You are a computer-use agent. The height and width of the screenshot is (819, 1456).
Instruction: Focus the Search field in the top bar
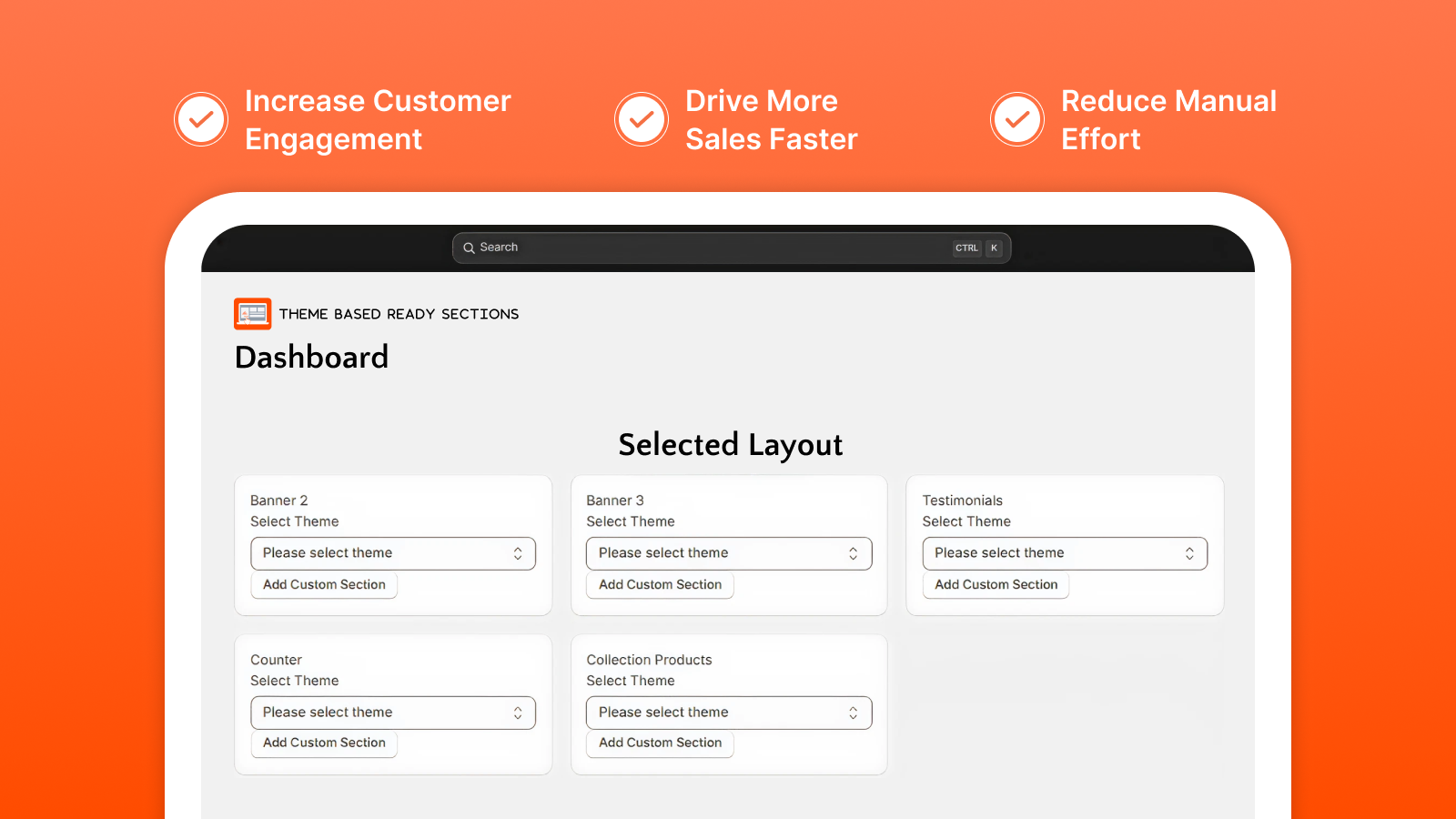(x=732, y=248)
